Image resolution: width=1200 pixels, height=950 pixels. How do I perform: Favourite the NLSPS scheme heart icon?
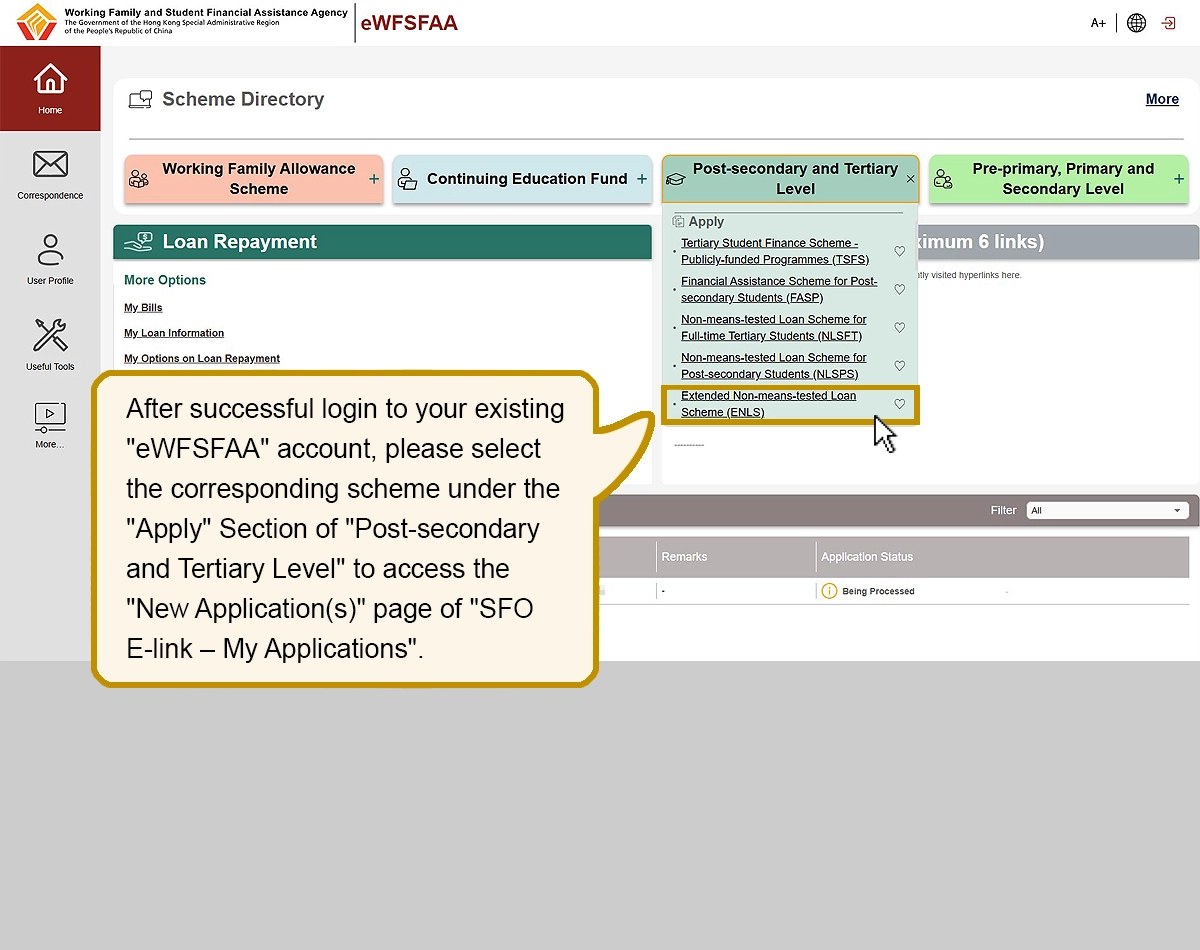click(899, 366)
